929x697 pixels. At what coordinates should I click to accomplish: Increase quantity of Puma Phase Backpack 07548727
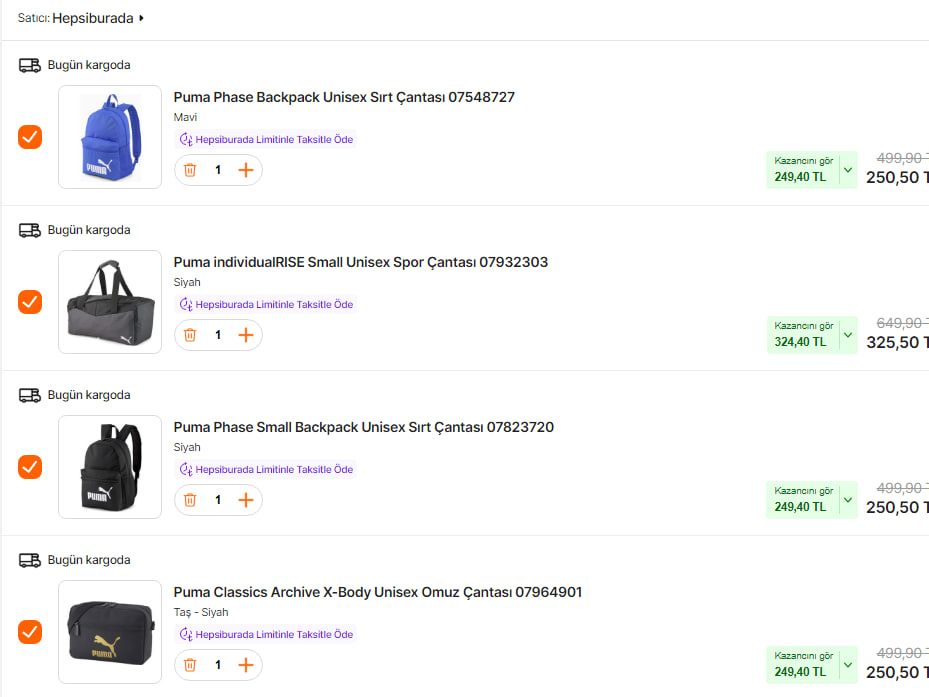246,170
